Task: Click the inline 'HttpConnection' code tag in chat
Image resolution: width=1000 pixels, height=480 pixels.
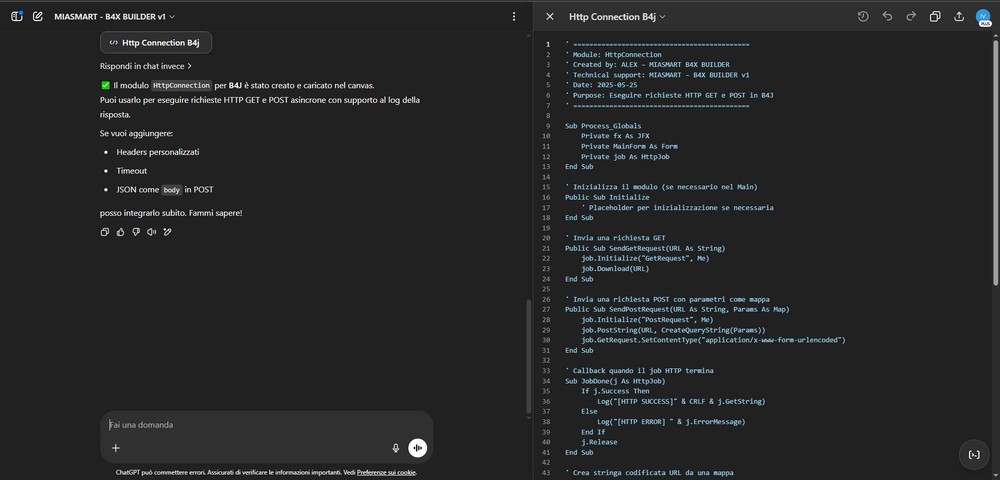Action: click(182, 85)
